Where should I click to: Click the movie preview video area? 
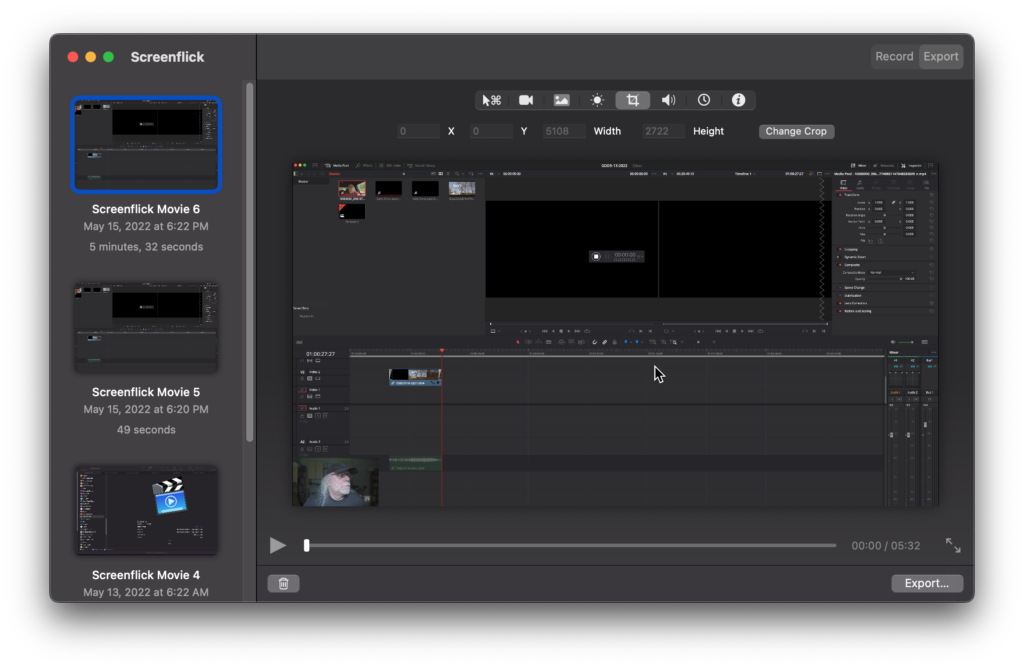615,334
